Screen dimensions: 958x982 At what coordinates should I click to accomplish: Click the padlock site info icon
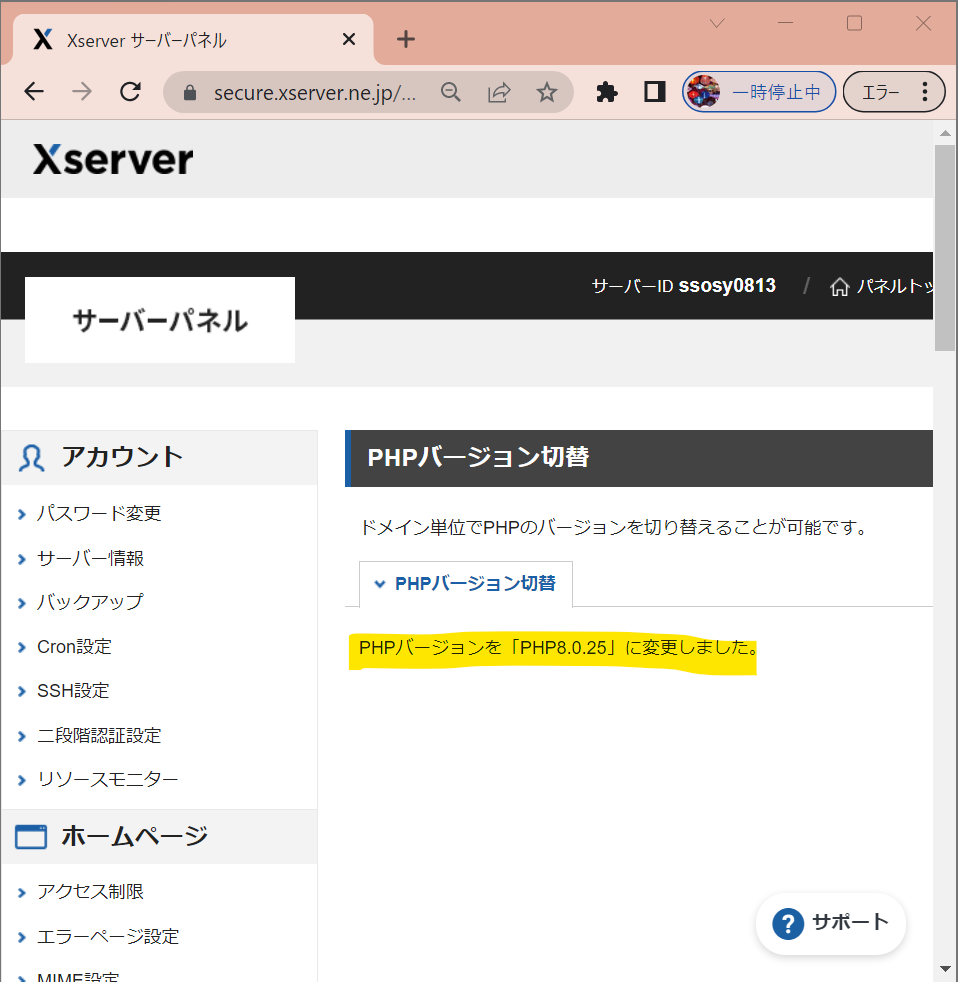click(x=190, y=93)
